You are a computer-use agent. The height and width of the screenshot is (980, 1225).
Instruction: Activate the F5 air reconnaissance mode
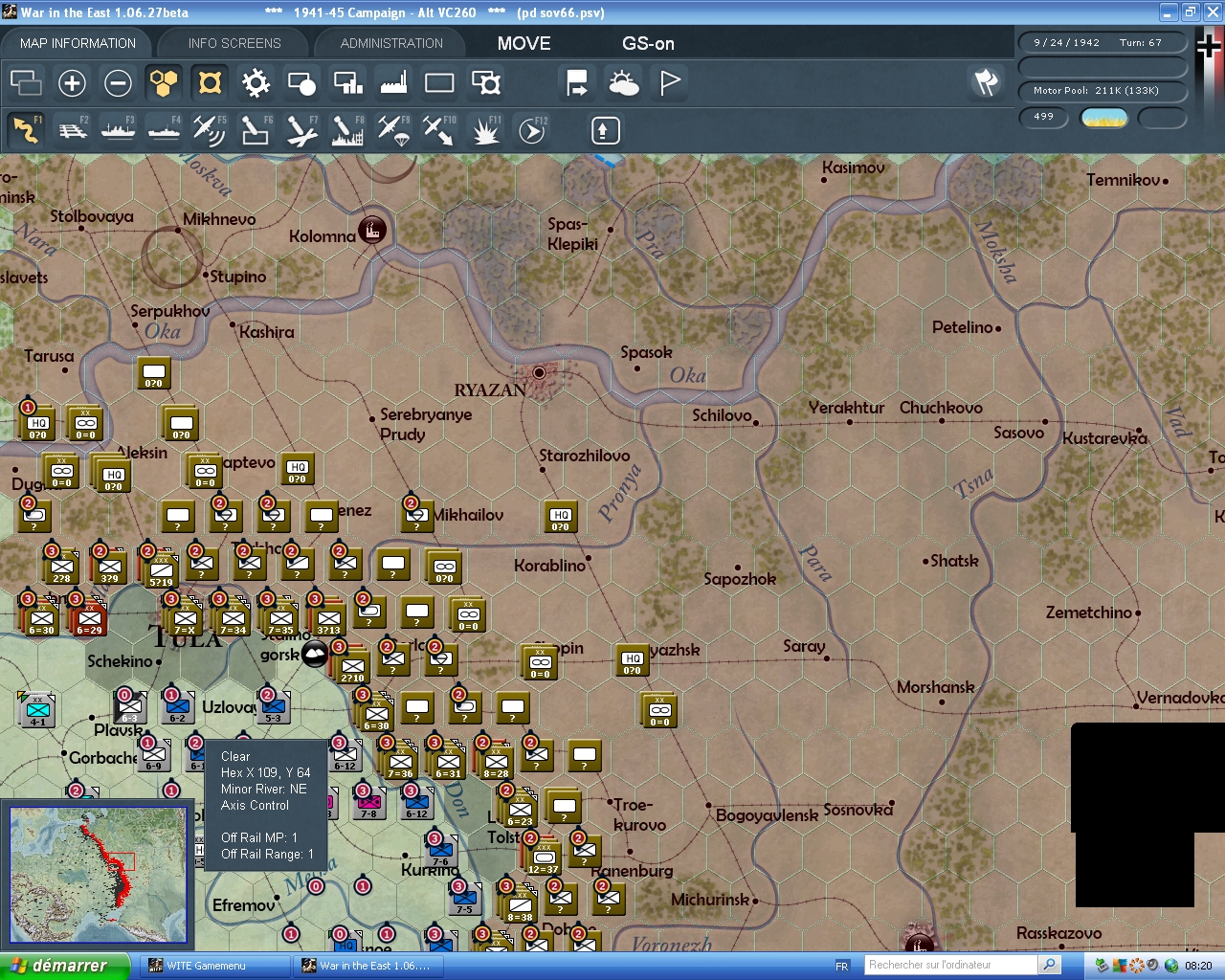(210, 129)
